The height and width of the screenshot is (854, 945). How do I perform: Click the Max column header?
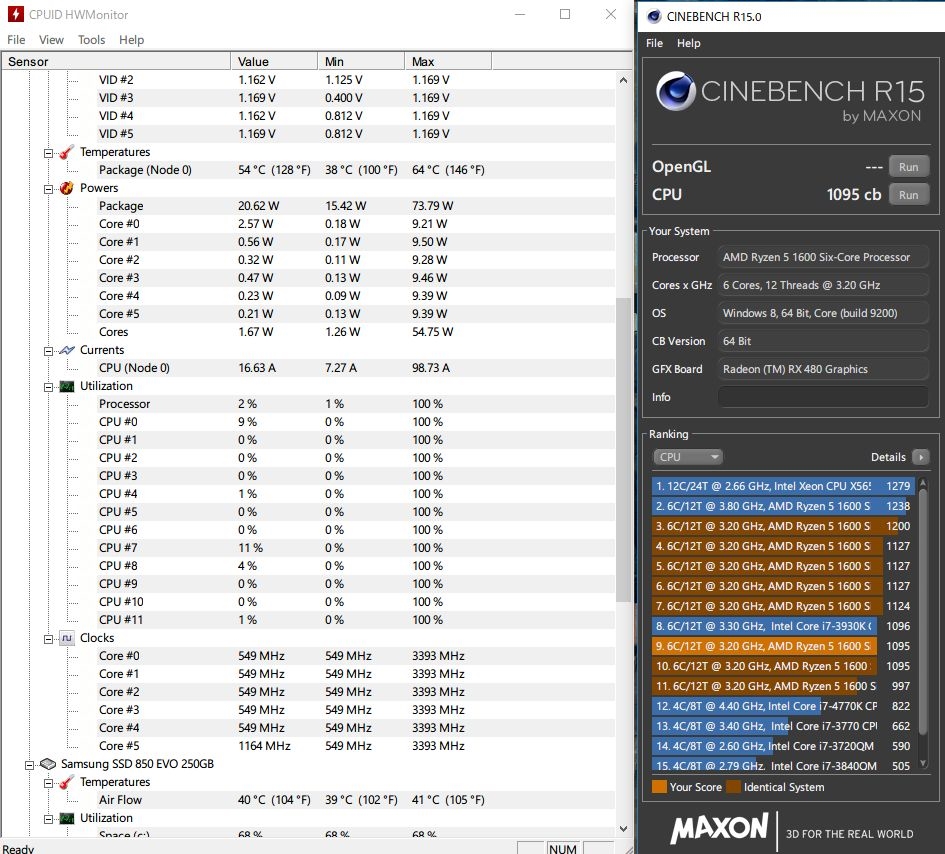(448, 61)
